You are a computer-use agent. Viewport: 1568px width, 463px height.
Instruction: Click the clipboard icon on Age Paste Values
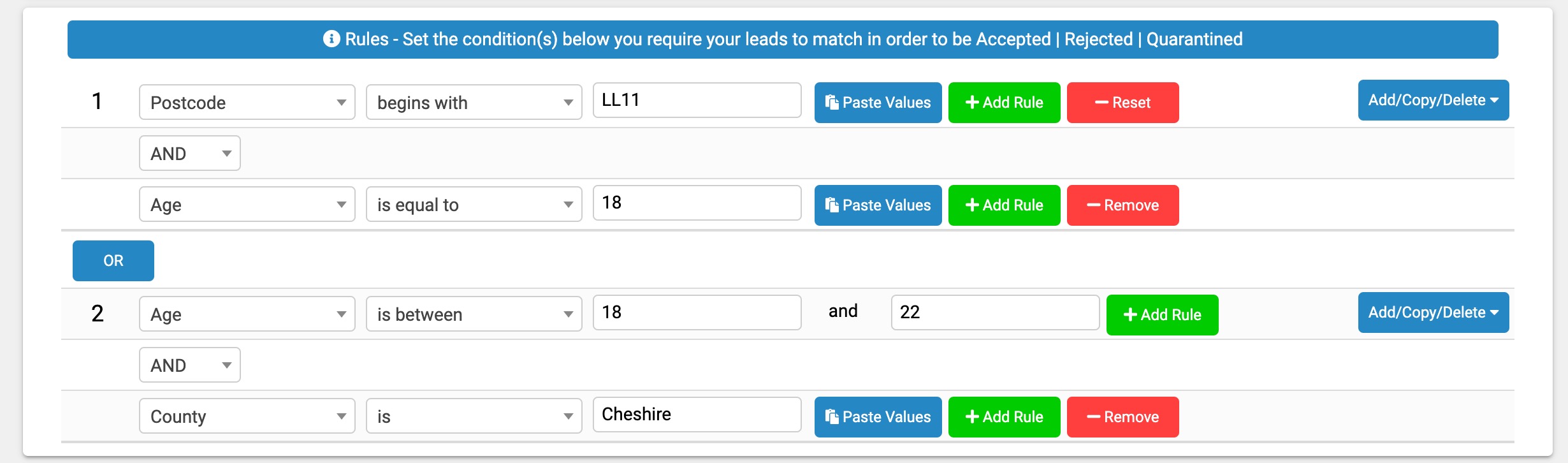click(x=831, y=205)
